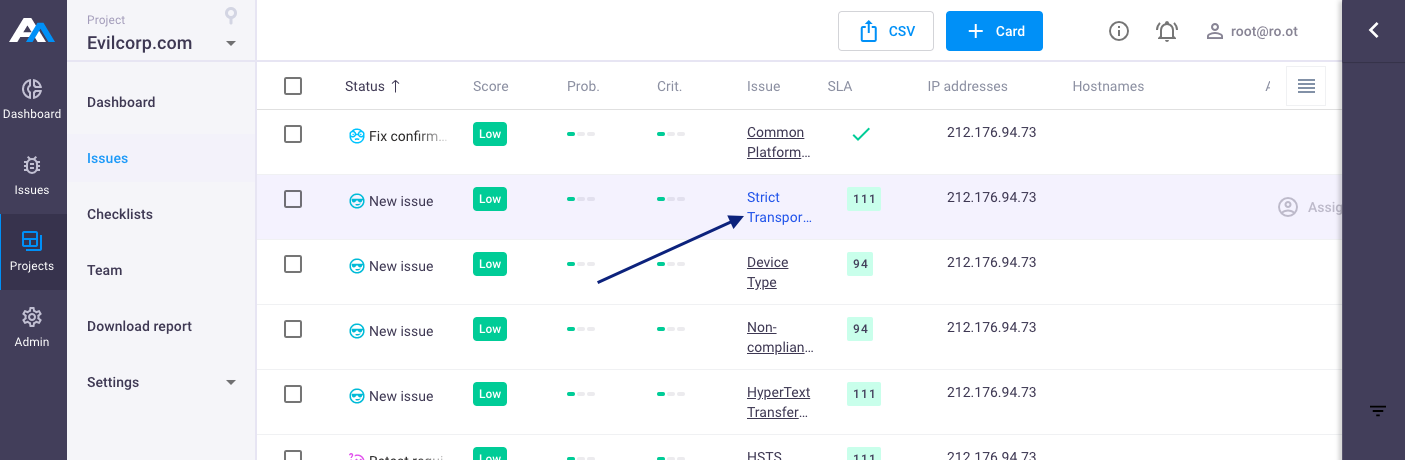Screen dimensions: 1405x460
Task: Check the Strict Transport issue row checkbox
Action: (x=293, y=199)
